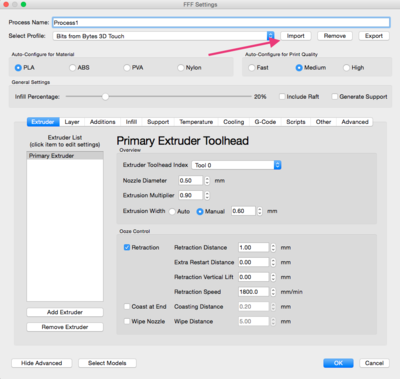
Task: Click the Infill Percentage slider handle
Action: click(105, 97)
